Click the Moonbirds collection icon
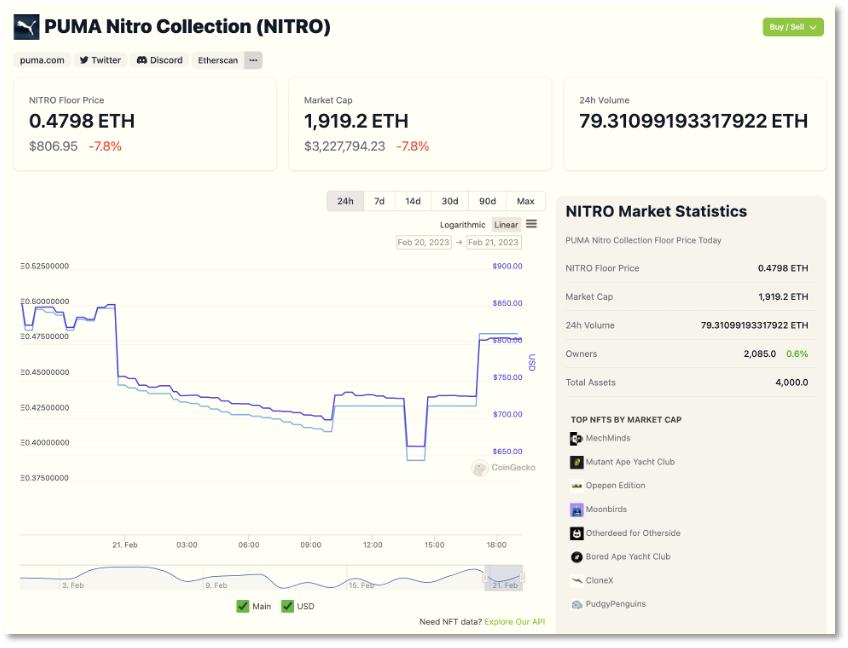Image resolution: width=848 pixels, height=648 pixels. tap(576, 510)
